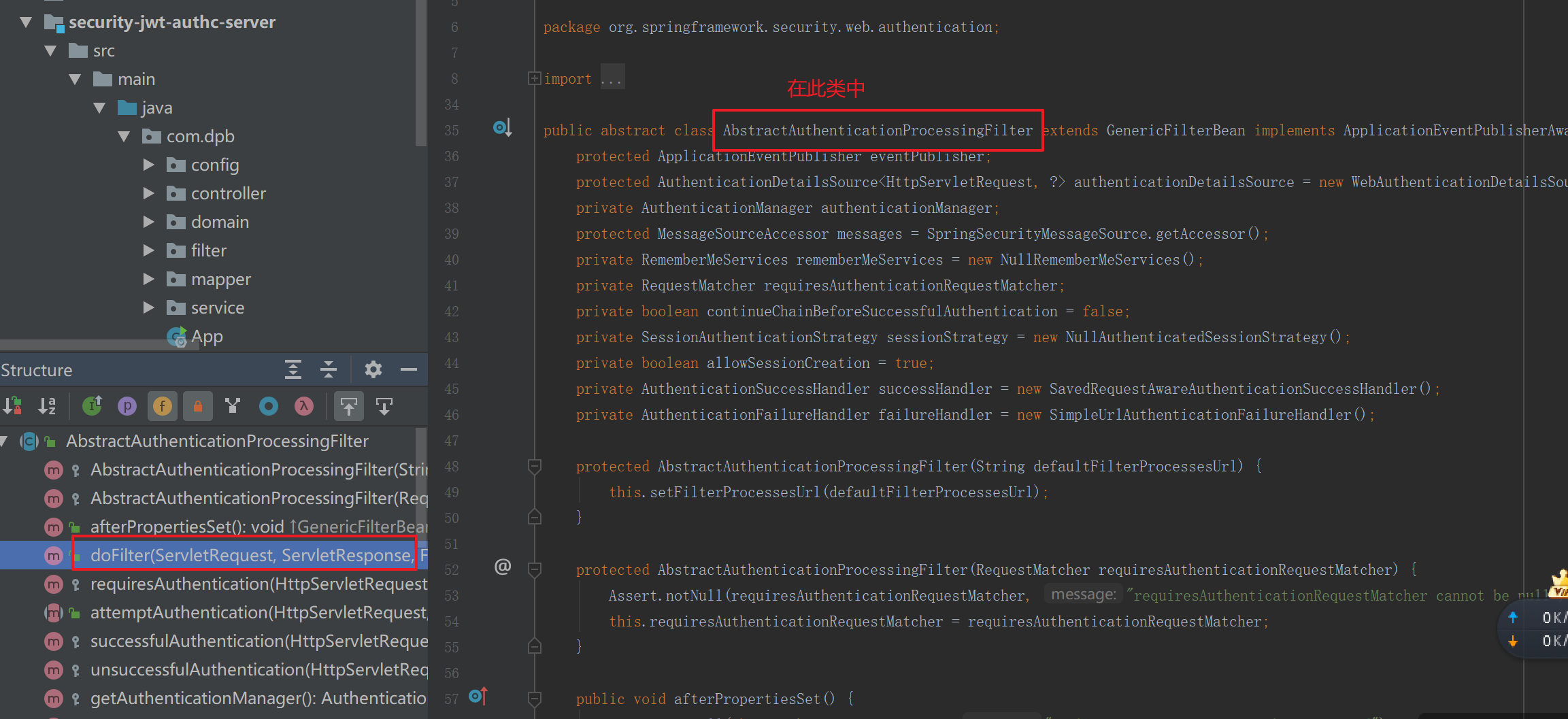1568x719 pixels.
Task: Collapse the security-jwt-authc-server module node
Action: pos(26,22)
